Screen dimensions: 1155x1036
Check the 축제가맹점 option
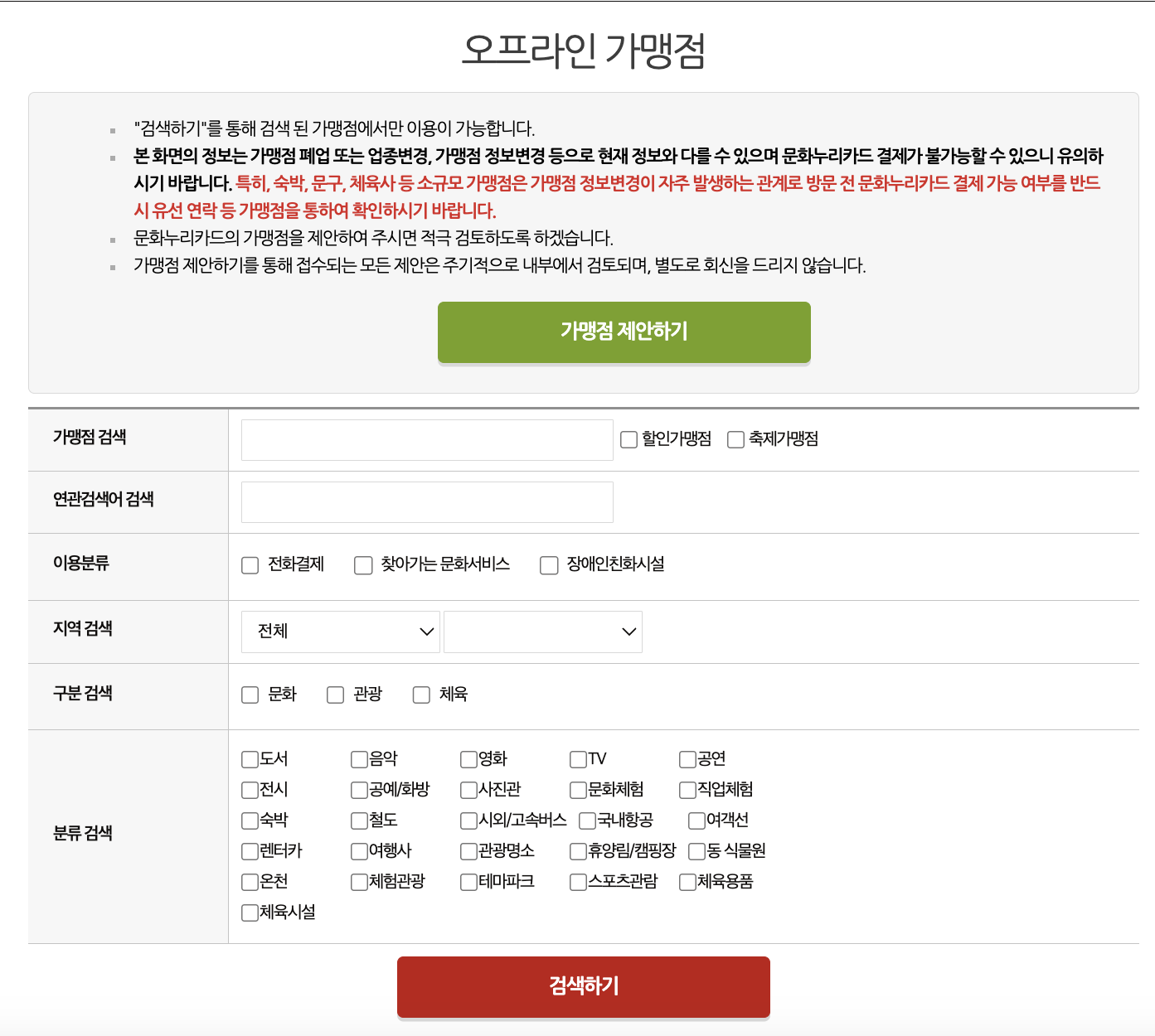coord(734,439)
